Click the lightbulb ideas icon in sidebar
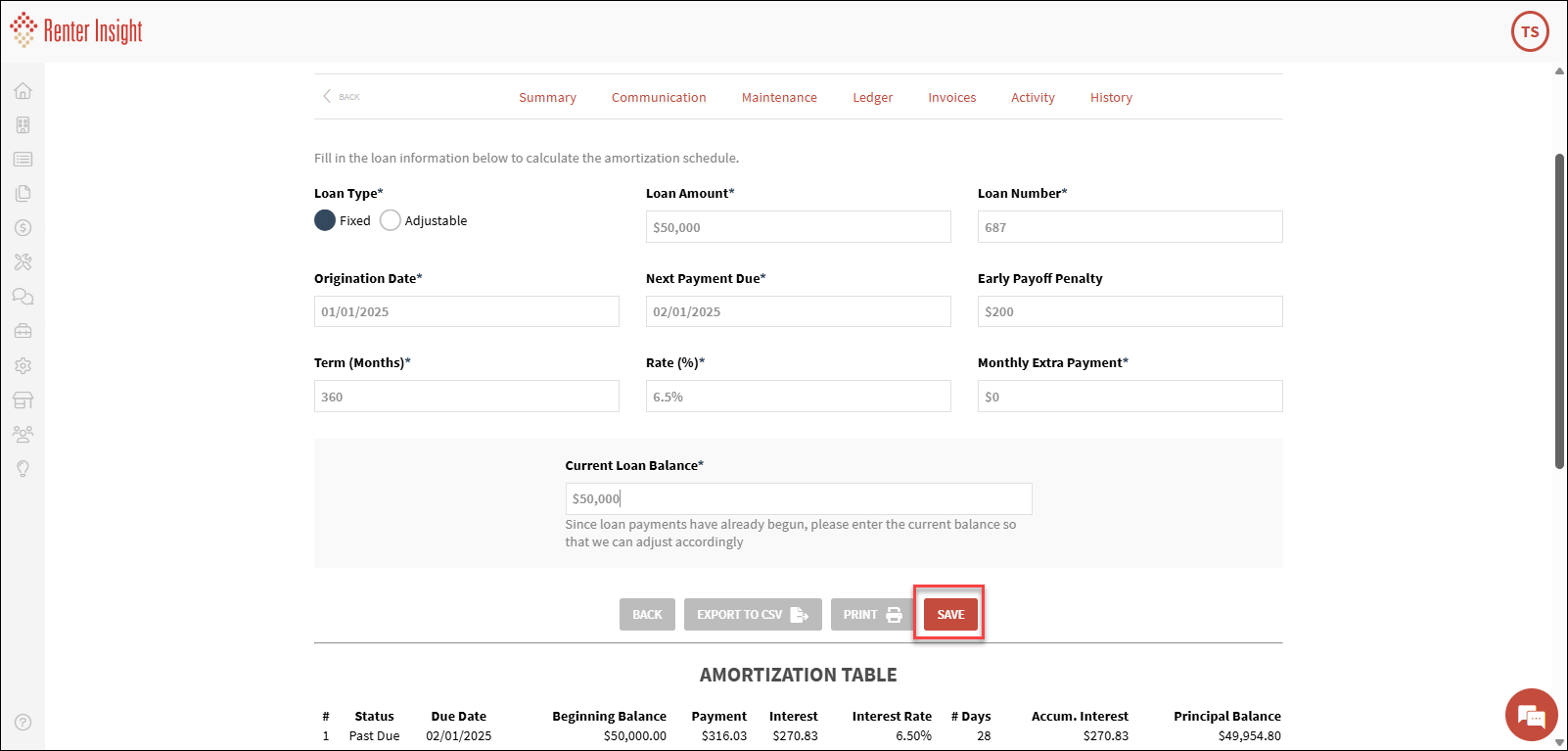 [23, 468]
